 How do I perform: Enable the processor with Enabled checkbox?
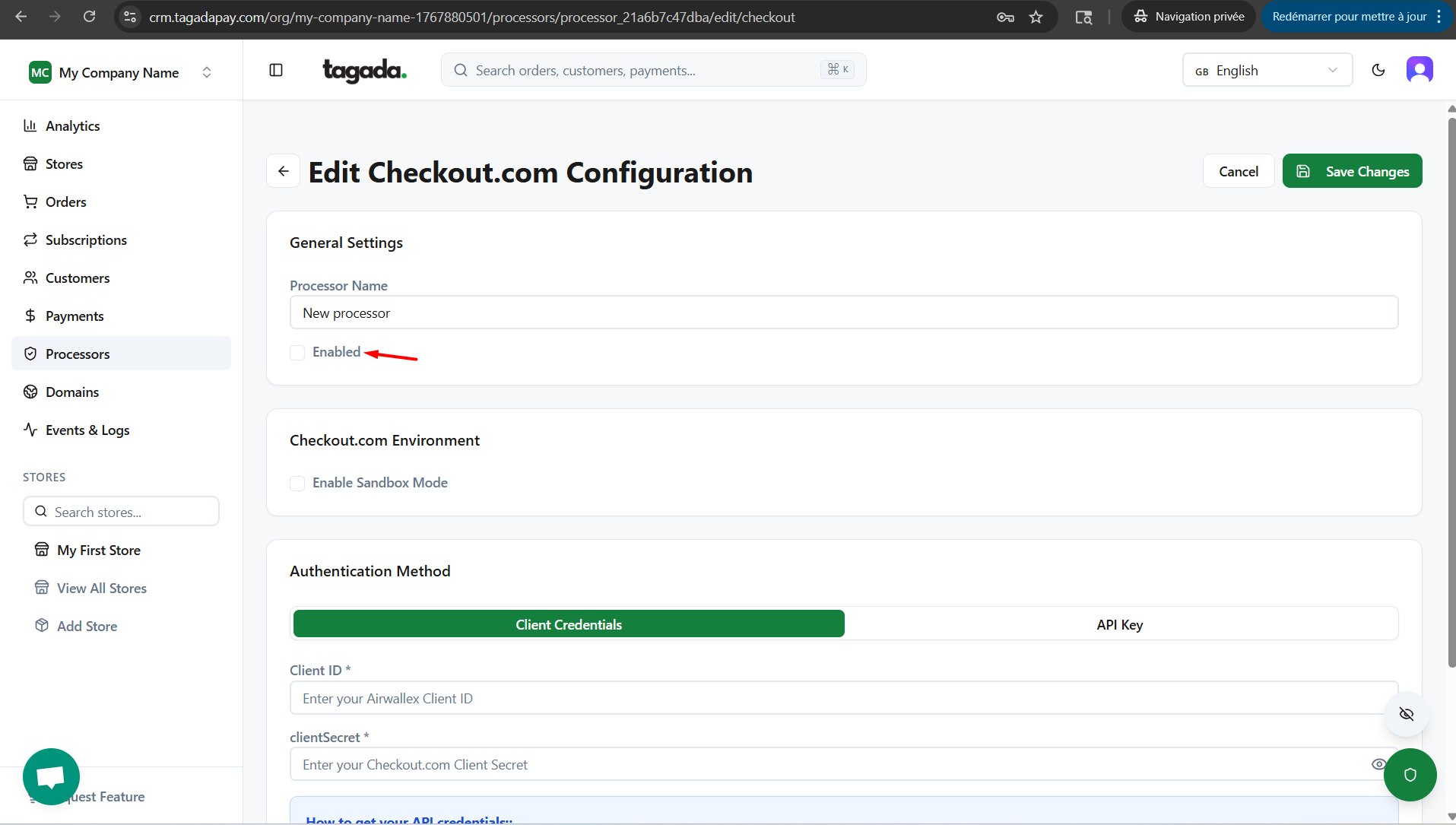click(297, 353)
